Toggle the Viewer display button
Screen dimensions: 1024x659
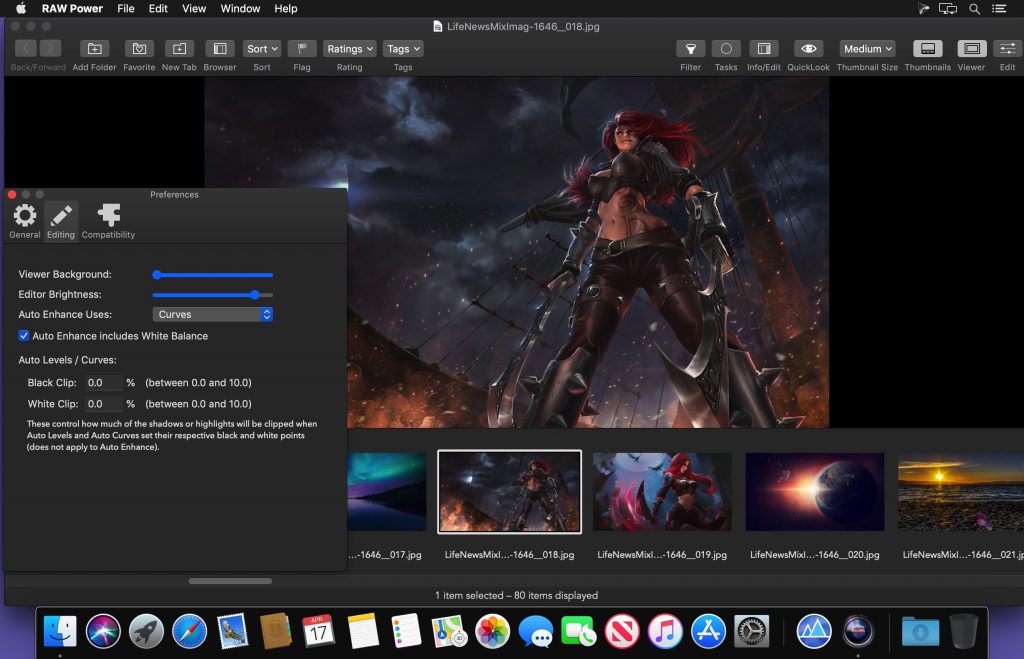(971, 49)
